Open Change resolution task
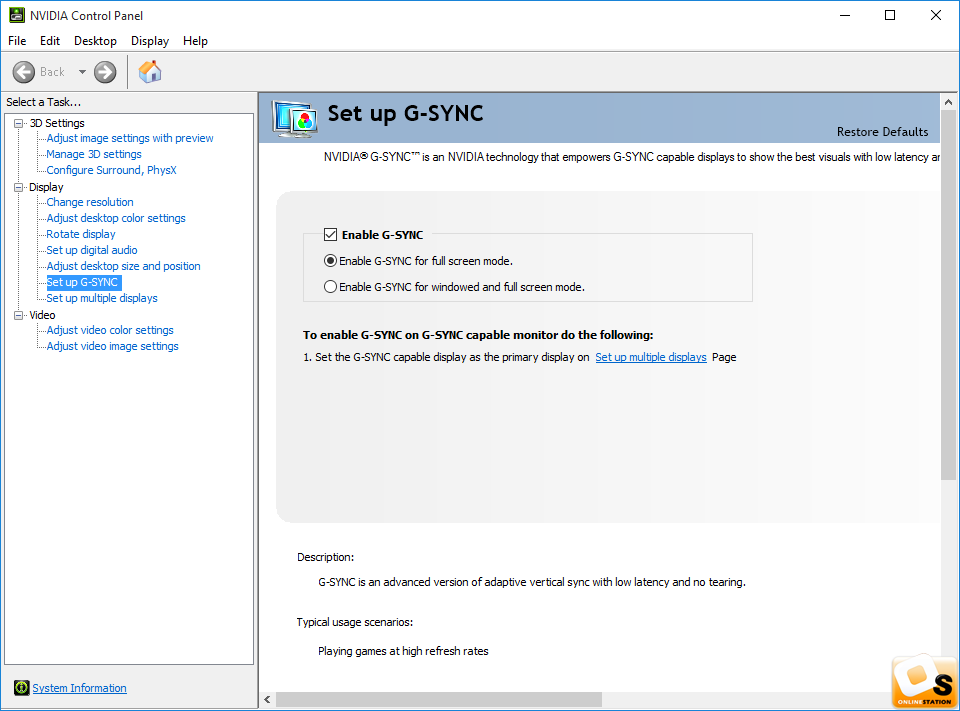 [90, 202]
